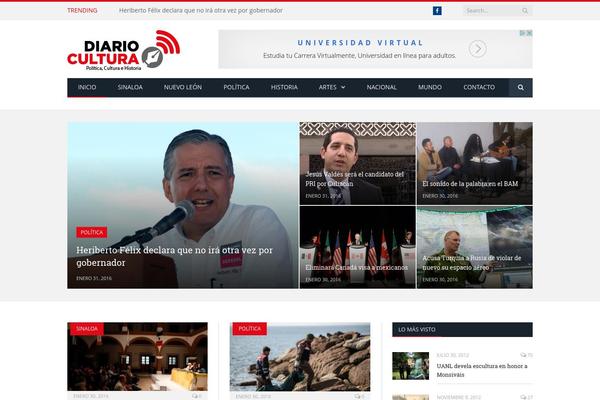Click the Política tag on featured story
The width and height of the screenshot is (600, 400).
[91, 232]
